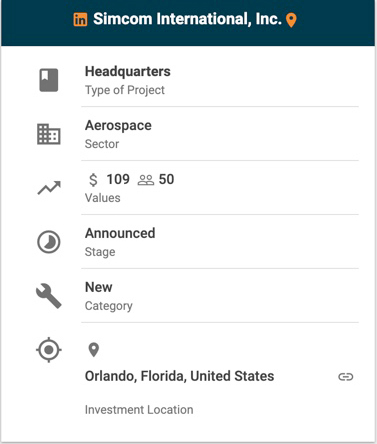
Task: Click the pie clock icon next to Stage
Action: point(49,242)
